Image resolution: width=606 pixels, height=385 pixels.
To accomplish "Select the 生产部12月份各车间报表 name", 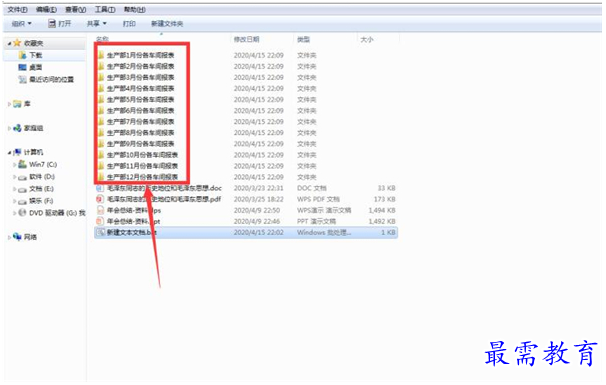I will click(x=142, y=177).
